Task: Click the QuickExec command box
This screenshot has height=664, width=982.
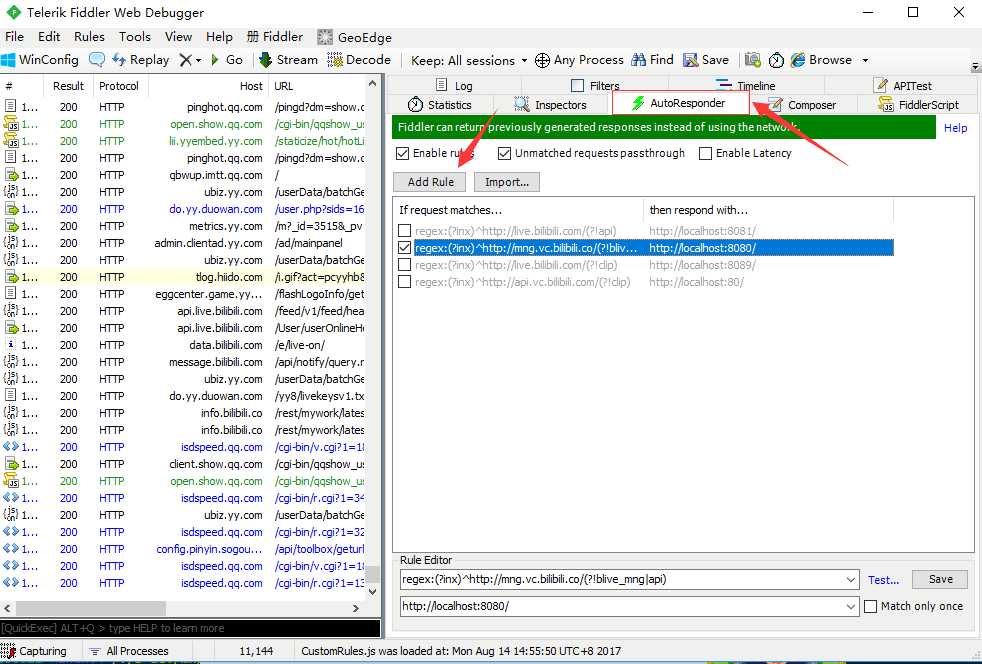Action: pos(190,628)
